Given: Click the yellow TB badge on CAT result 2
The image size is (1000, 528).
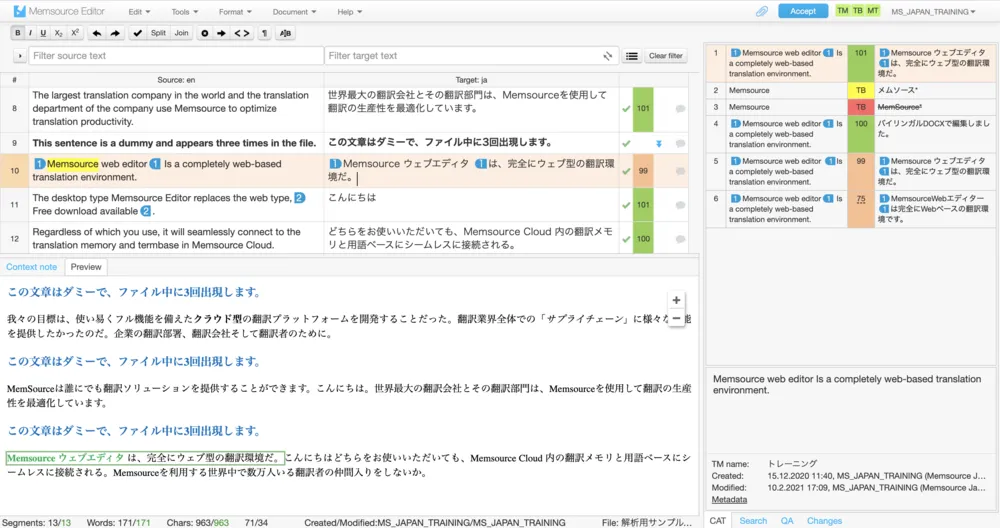Looking at the screenshot, I should [x=860, y=91].
